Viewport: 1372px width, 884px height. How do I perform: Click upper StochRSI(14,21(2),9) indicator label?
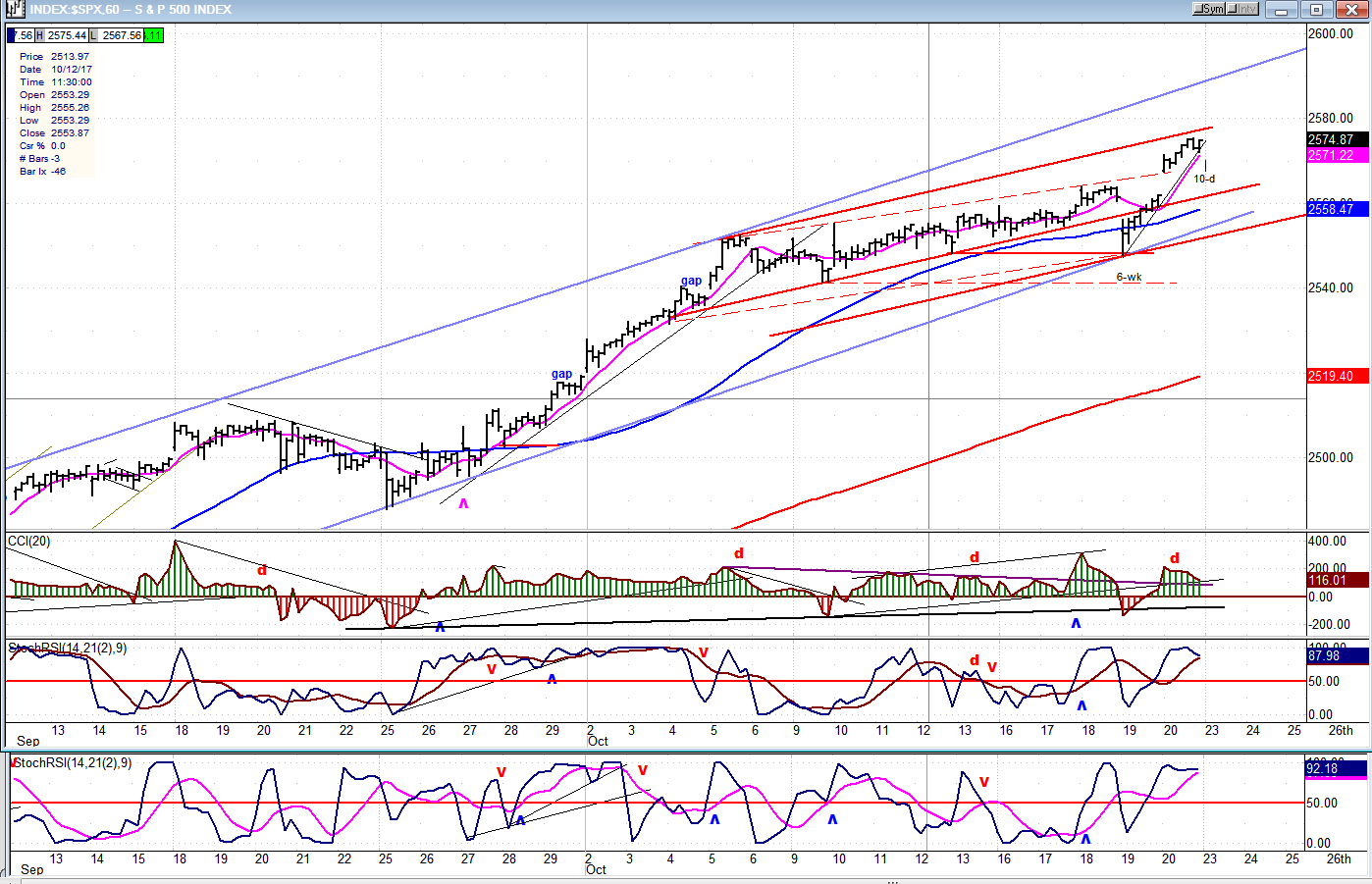tap(69, 649)
